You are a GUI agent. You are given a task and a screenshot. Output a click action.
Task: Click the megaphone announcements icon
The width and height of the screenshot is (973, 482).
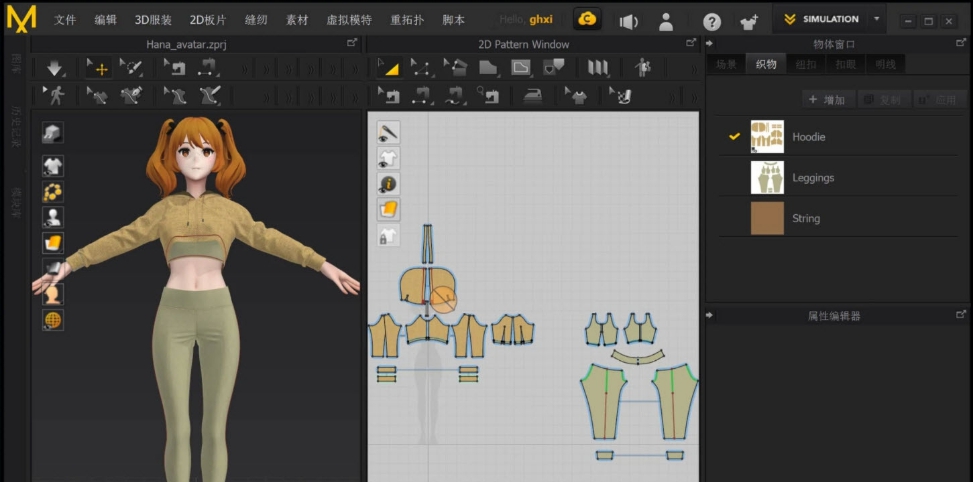tap(628, 21)
